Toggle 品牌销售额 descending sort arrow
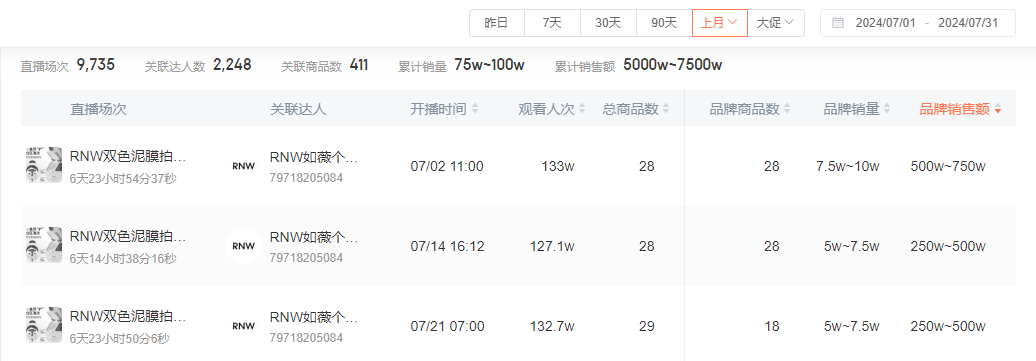Viewport: 1036px width, 361px height. point(998,110)
